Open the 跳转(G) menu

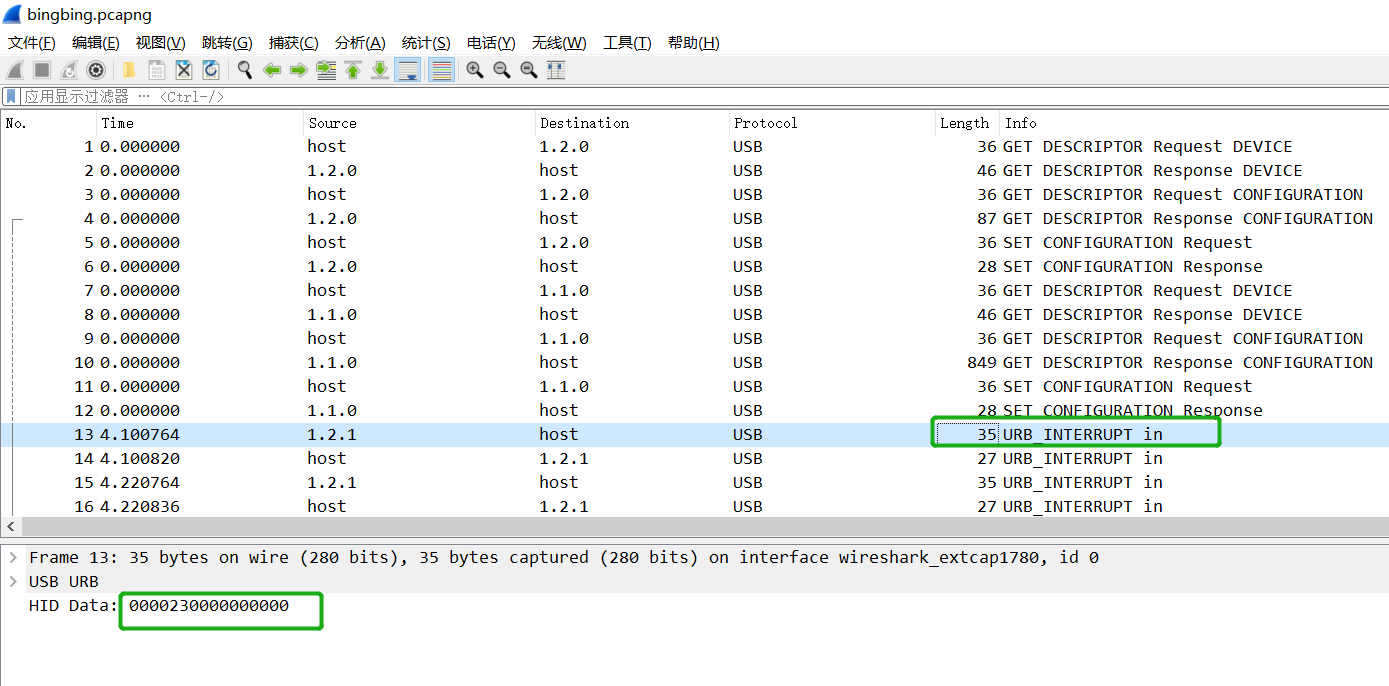pyautogui.click(x=227, y=43)
